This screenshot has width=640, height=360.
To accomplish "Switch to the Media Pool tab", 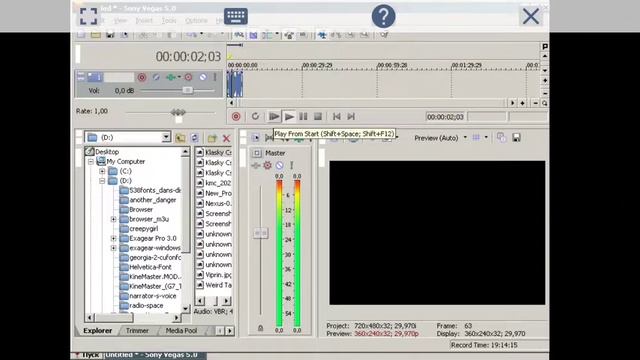I will pyautogui.click(x=181, y=331).
